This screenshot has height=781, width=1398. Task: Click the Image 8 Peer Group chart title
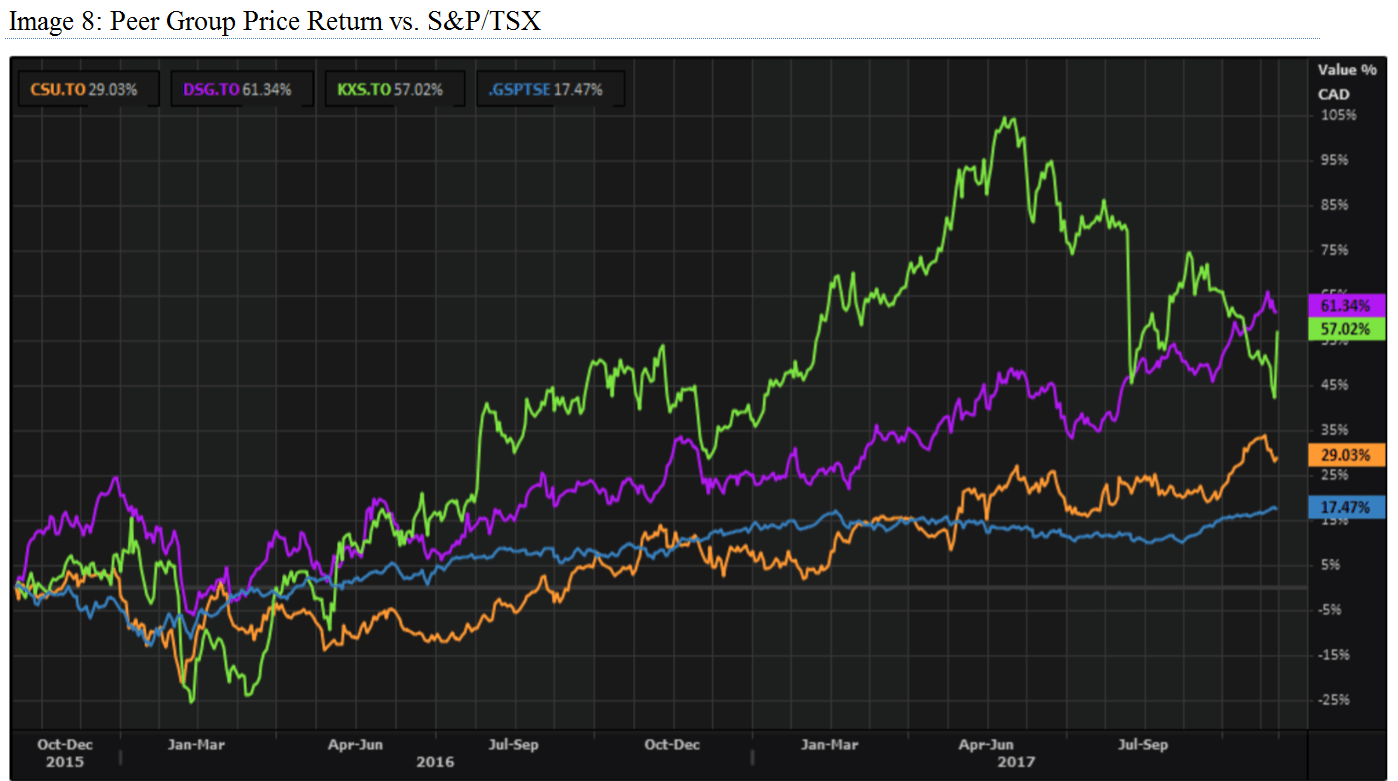pos(273,21)
